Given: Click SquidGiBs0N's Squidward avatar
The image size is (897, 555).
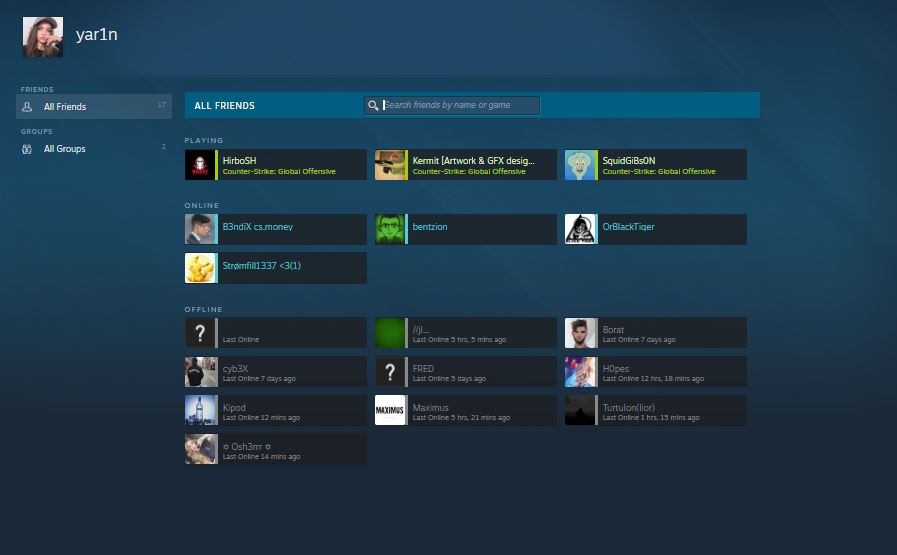Looking at the screenshot, I should tap(580, 165).
